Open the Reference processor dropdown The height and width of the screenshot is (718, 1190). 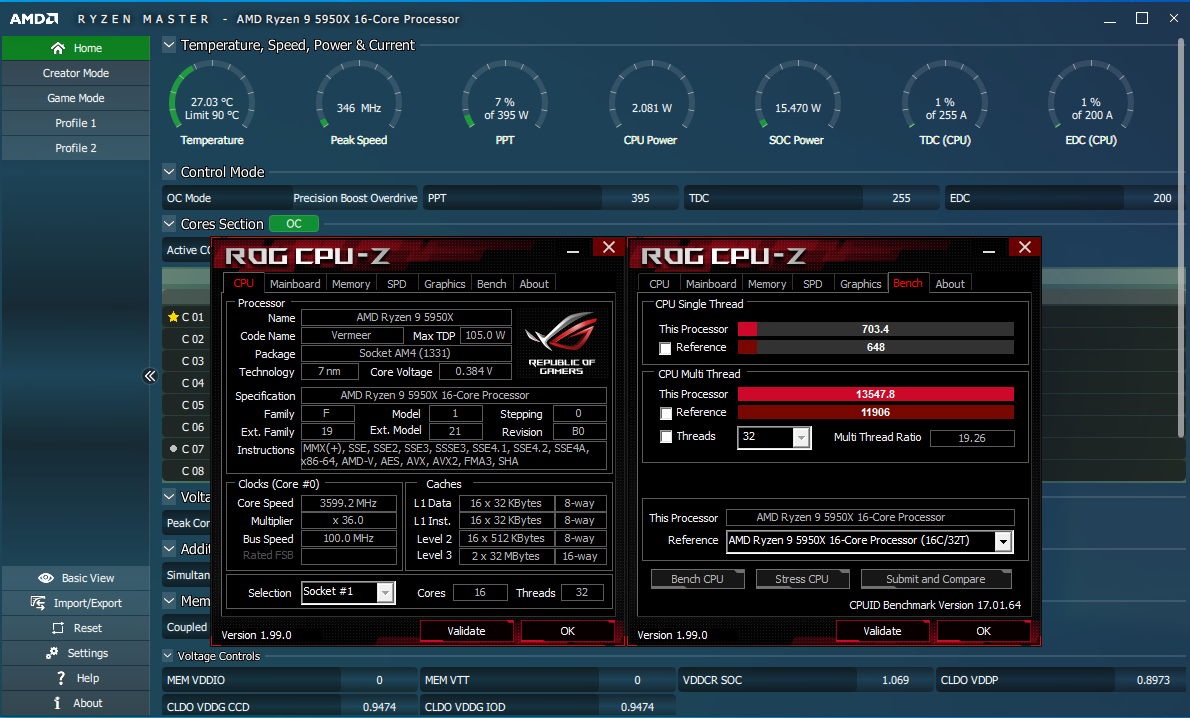[x=1003, y=541]
